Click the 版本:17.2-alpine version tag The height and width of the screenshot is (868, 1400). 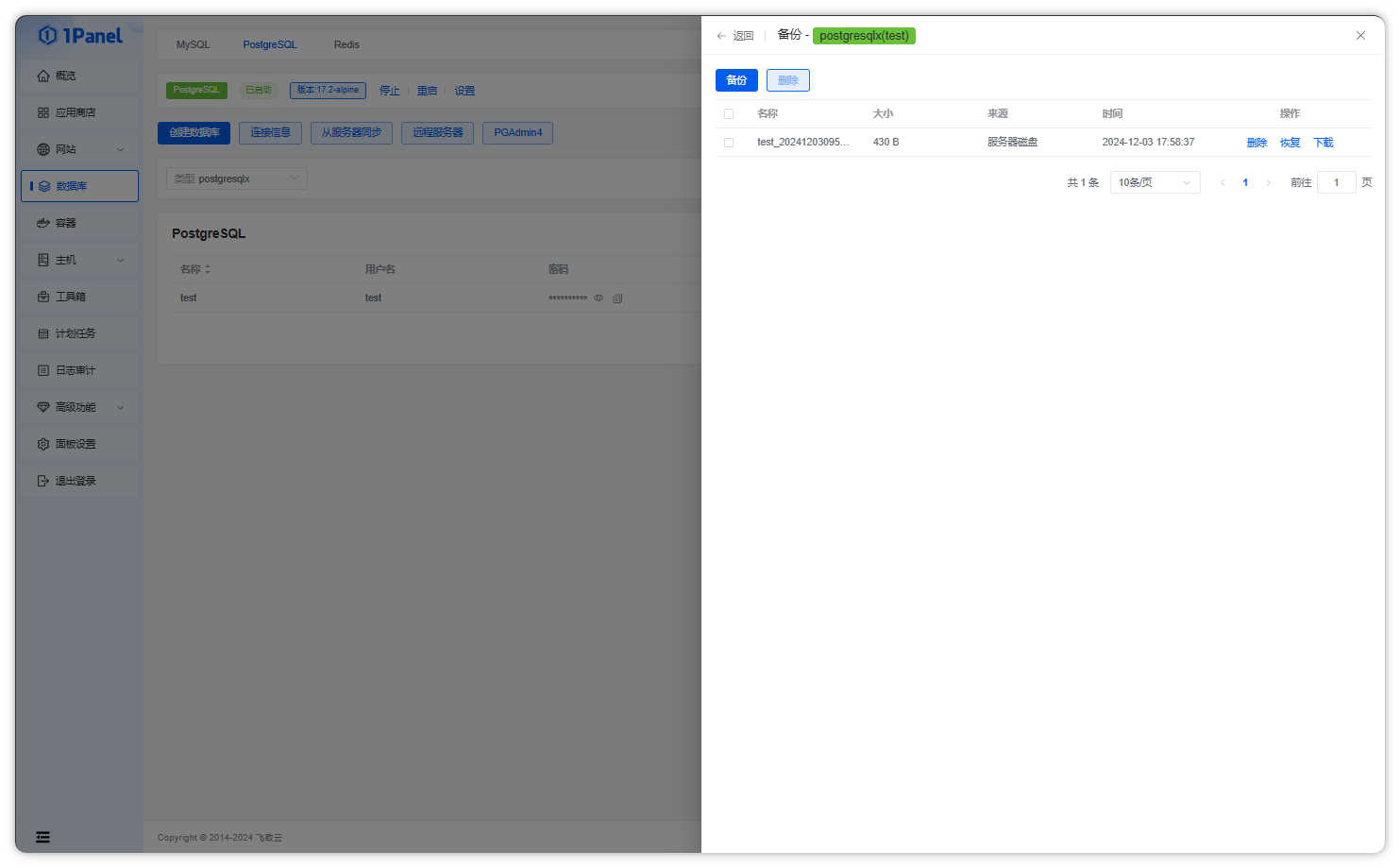(x=328, y=91)
